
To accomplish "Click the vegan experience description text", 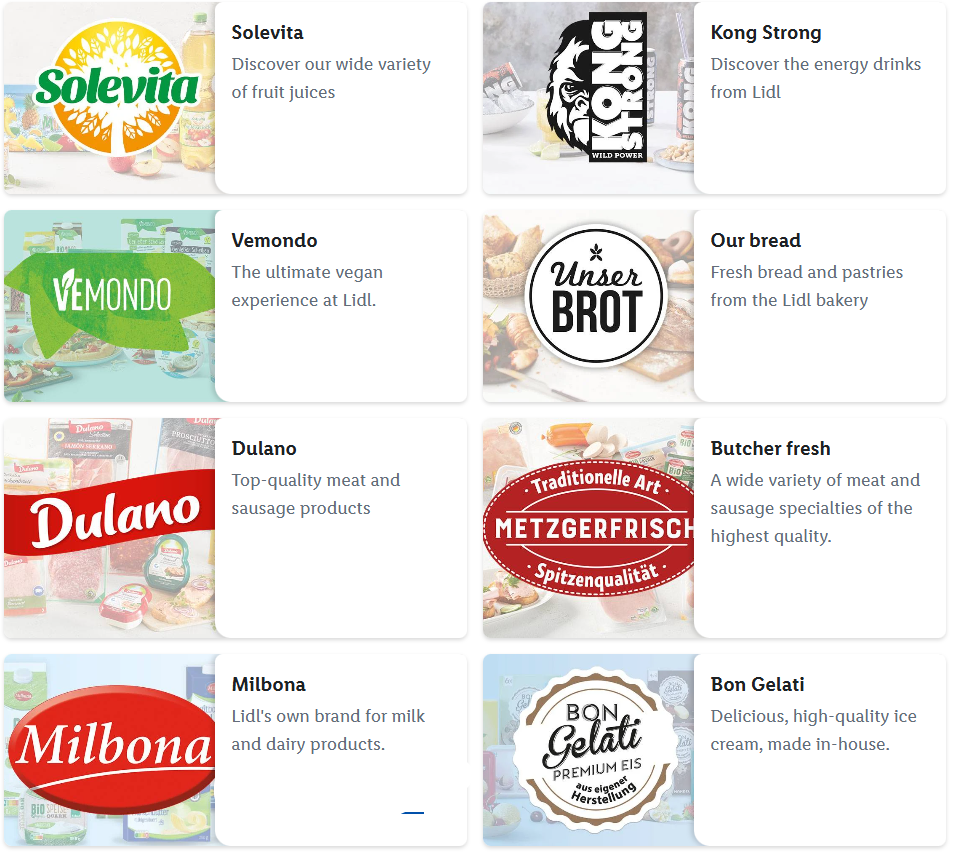I will click(306, 286).
